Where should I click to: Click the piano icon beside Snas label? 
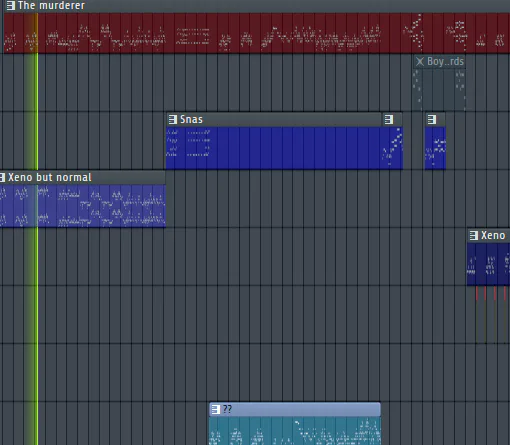[x=173, y=119]
